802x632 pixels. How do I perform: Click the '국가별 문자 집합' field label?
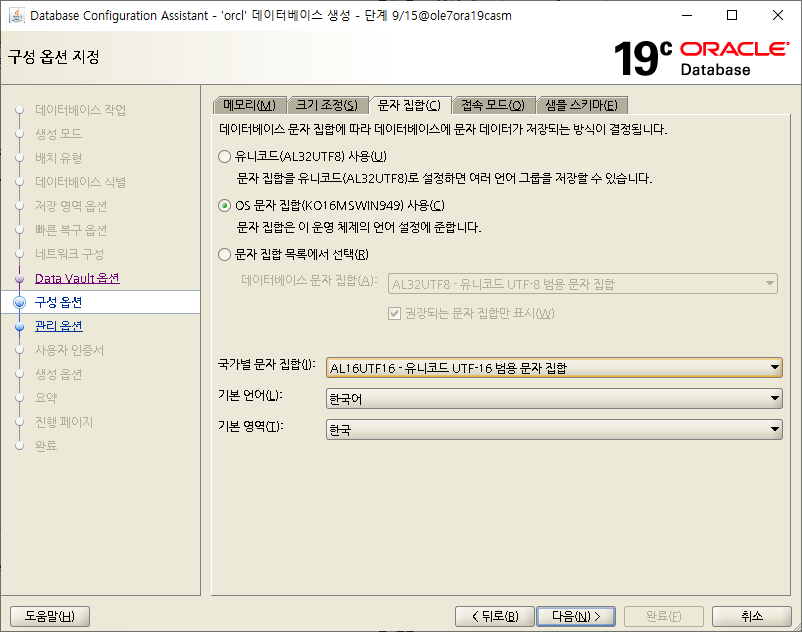tap(266, 365)
